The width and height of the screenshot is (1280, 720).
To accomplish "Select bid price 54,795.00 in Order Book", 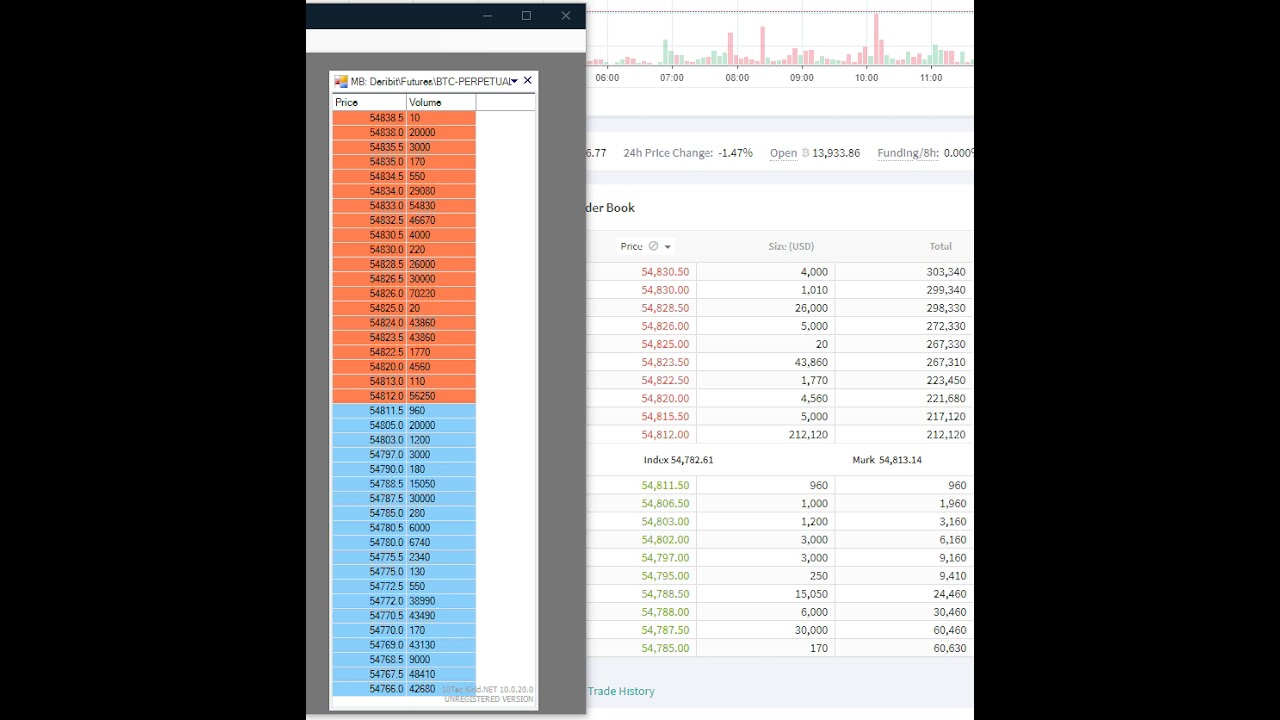I will tap(665, 576).
